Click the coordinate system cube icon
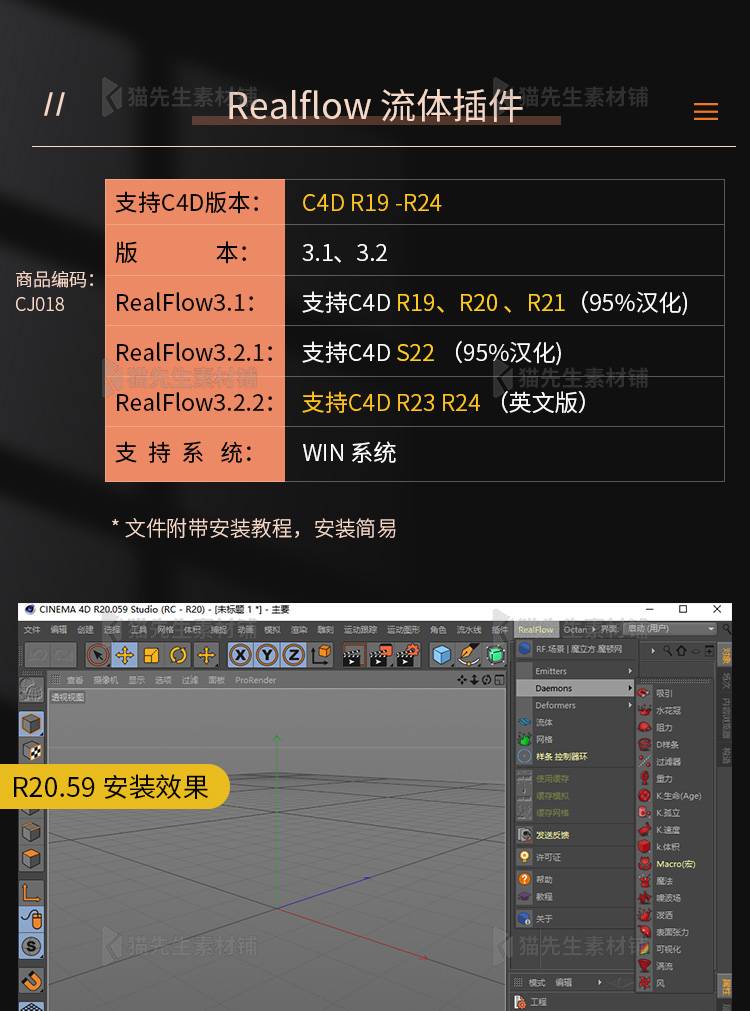Viewport: 750px width, 1011px height. click(x=321, y=655)
